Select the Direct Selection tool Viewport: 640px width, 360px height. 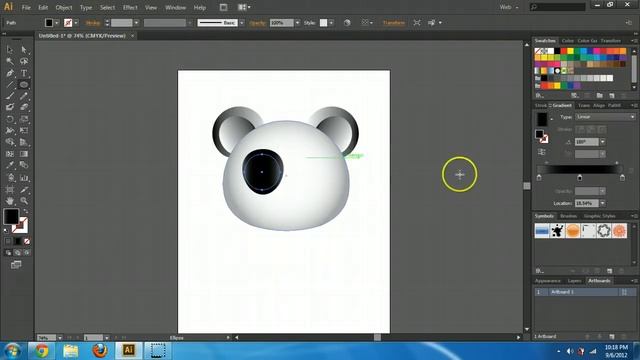pos(24,50)
